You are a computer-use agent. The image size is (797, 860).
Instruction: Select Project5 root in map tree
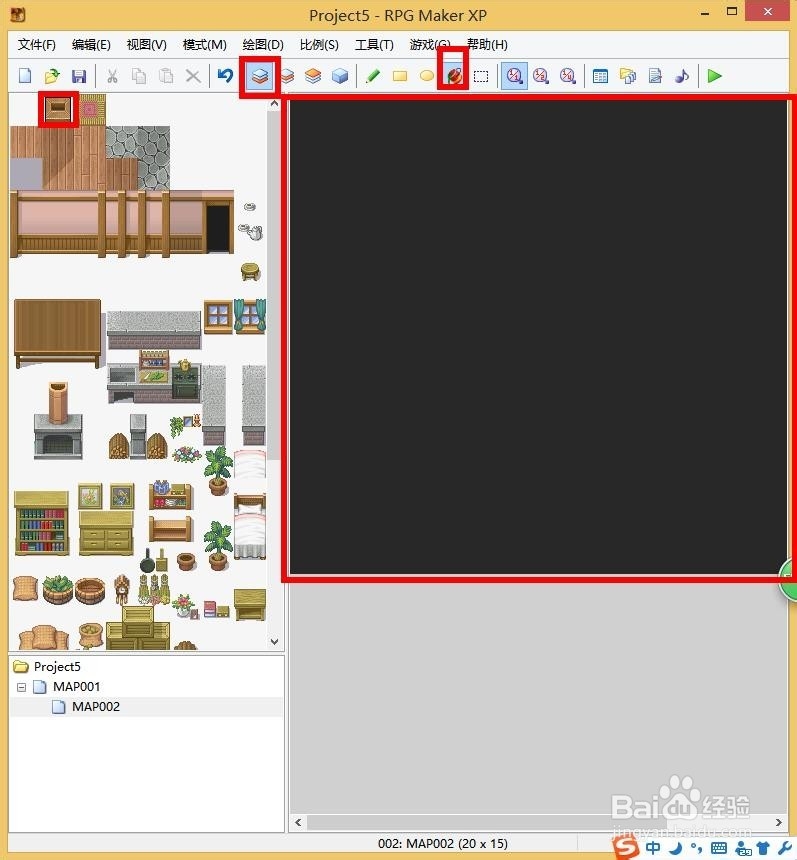click(57, 666)
